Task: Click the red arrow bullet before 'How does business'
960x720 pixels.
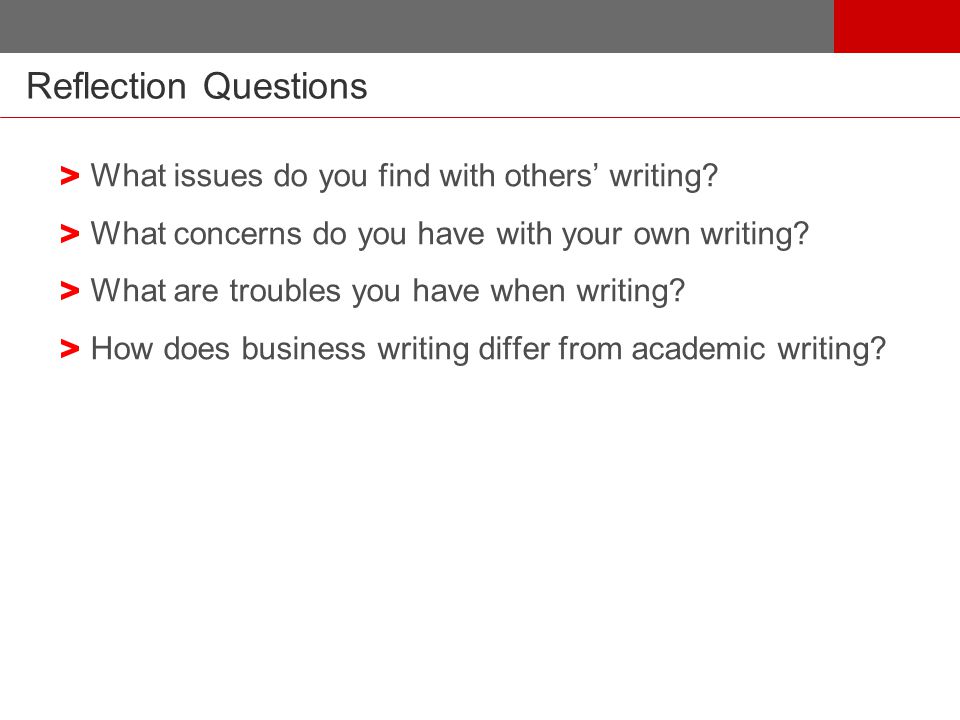Action: (70, 349)
